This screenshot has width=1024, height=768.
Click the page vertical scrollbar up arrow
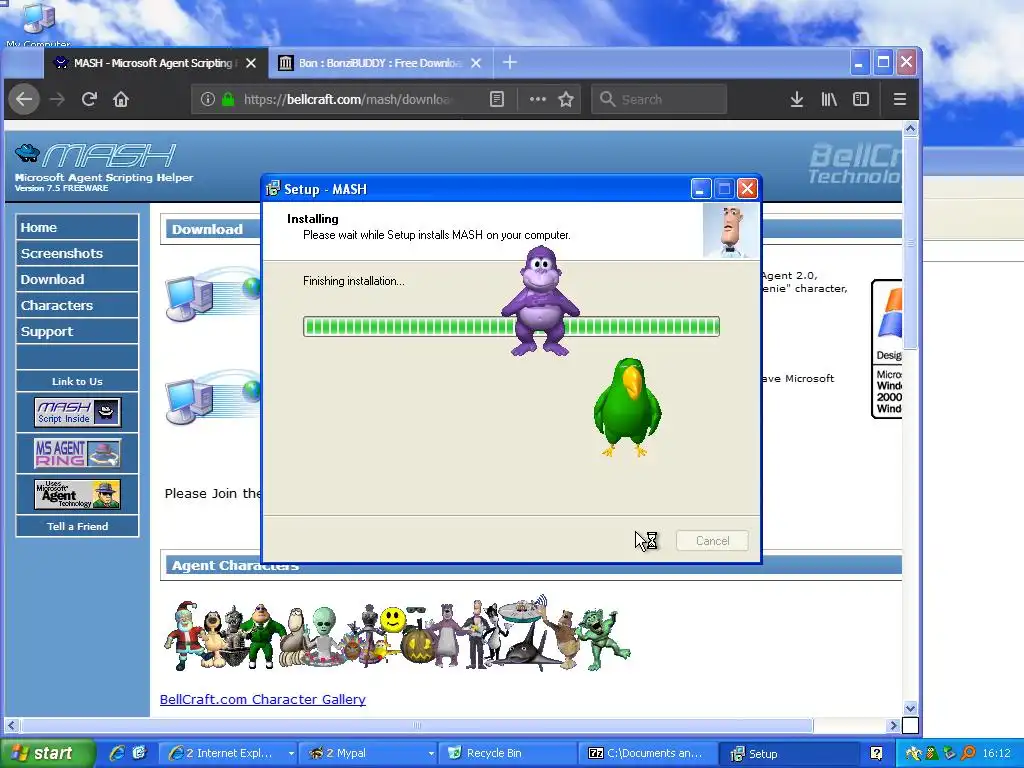[x=910, y=129]
